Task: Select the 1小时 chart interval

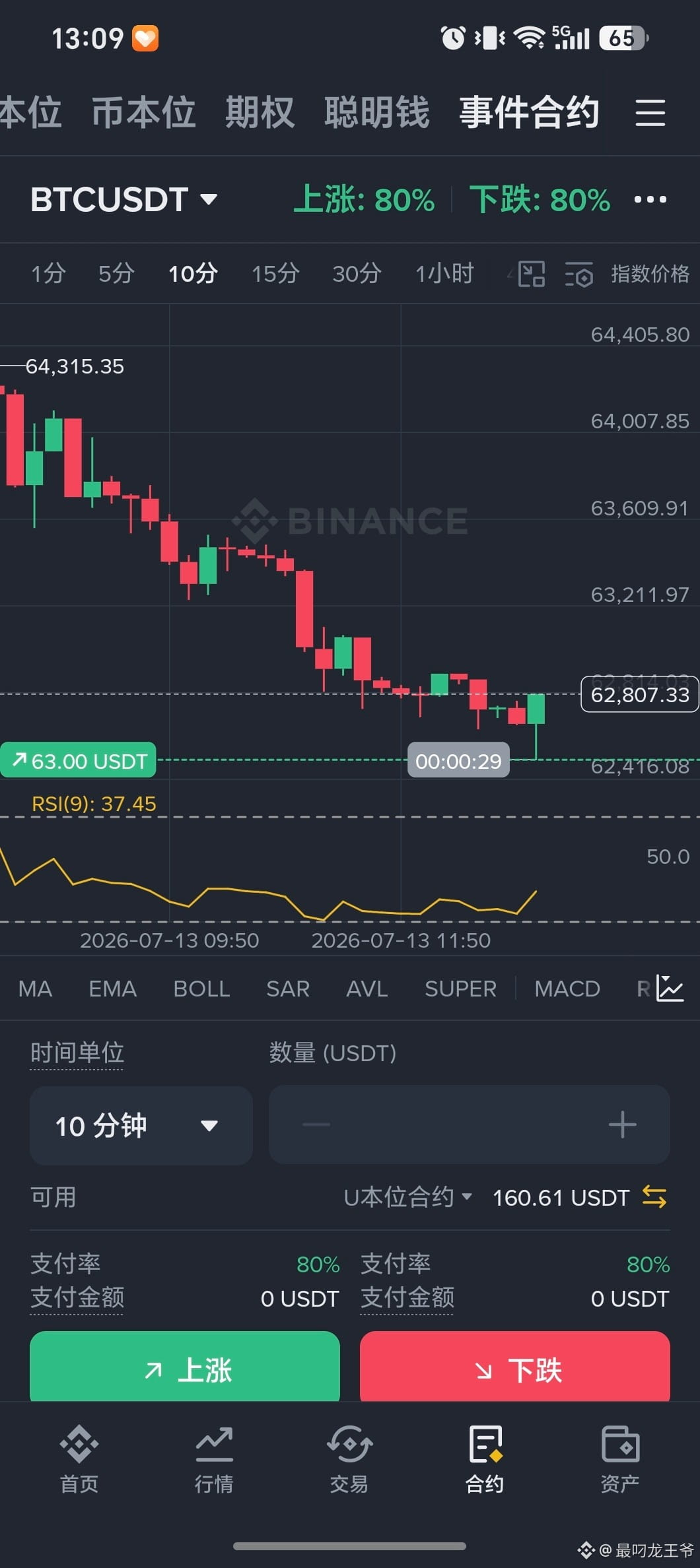Action: tap(444, 273)
